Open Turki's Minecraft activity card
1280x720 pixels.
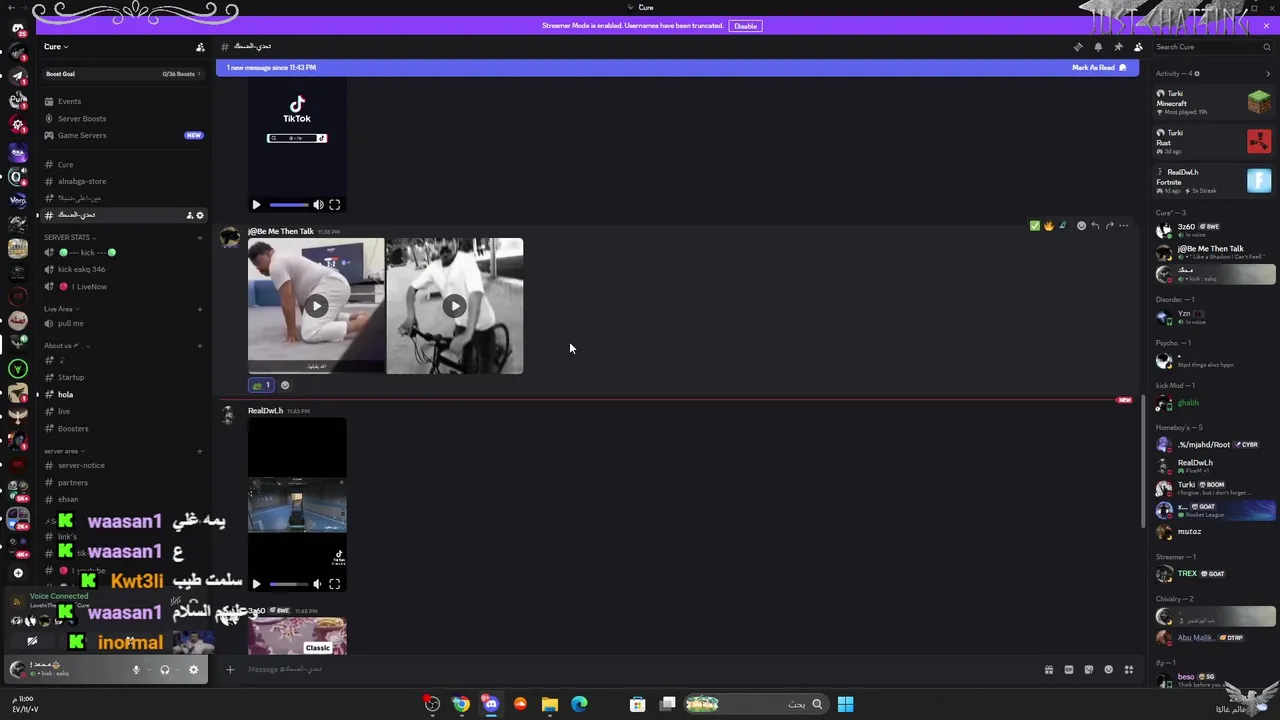1213,102
